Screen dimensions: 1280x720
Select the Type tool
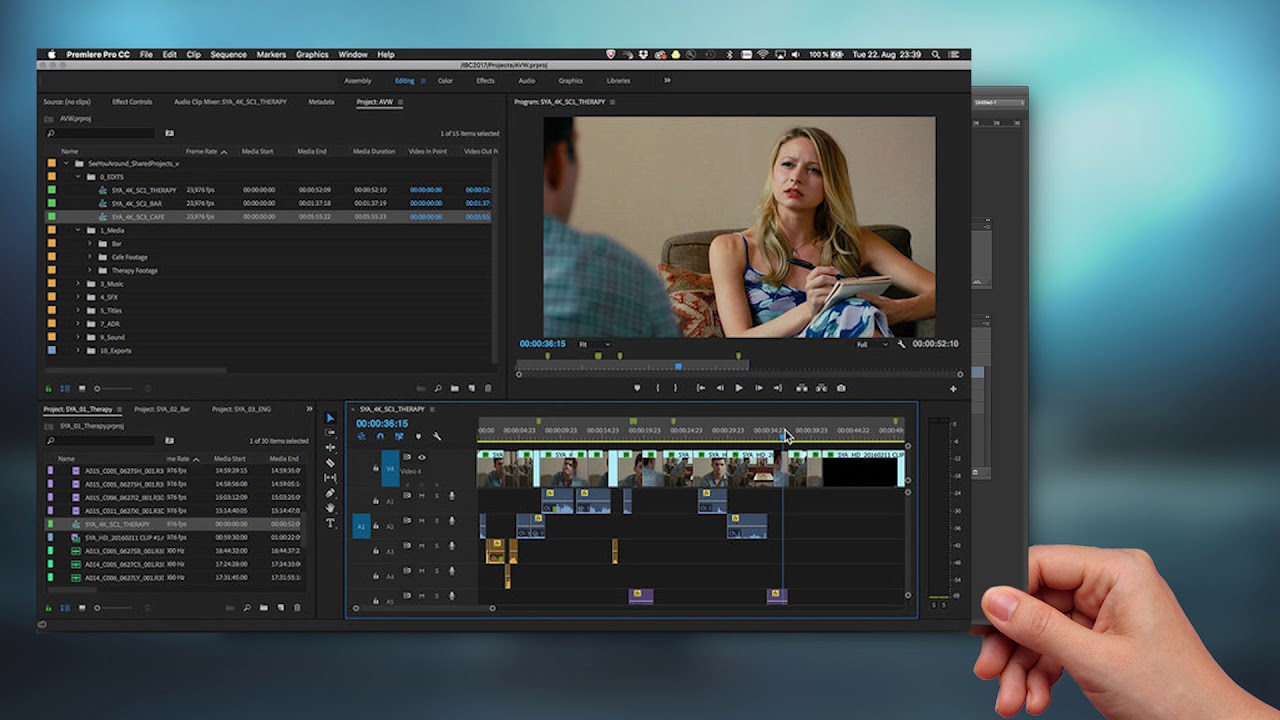pos(330,522)
